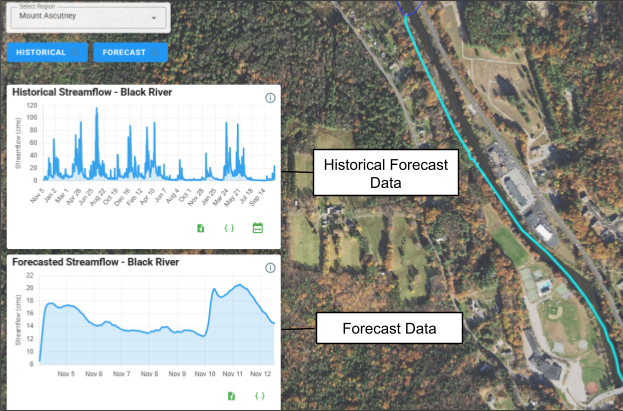Export Historical Streamflow data as JSON
Image resolution: width=623 pixels, height=411 pixels.
(x=229, y=228)
